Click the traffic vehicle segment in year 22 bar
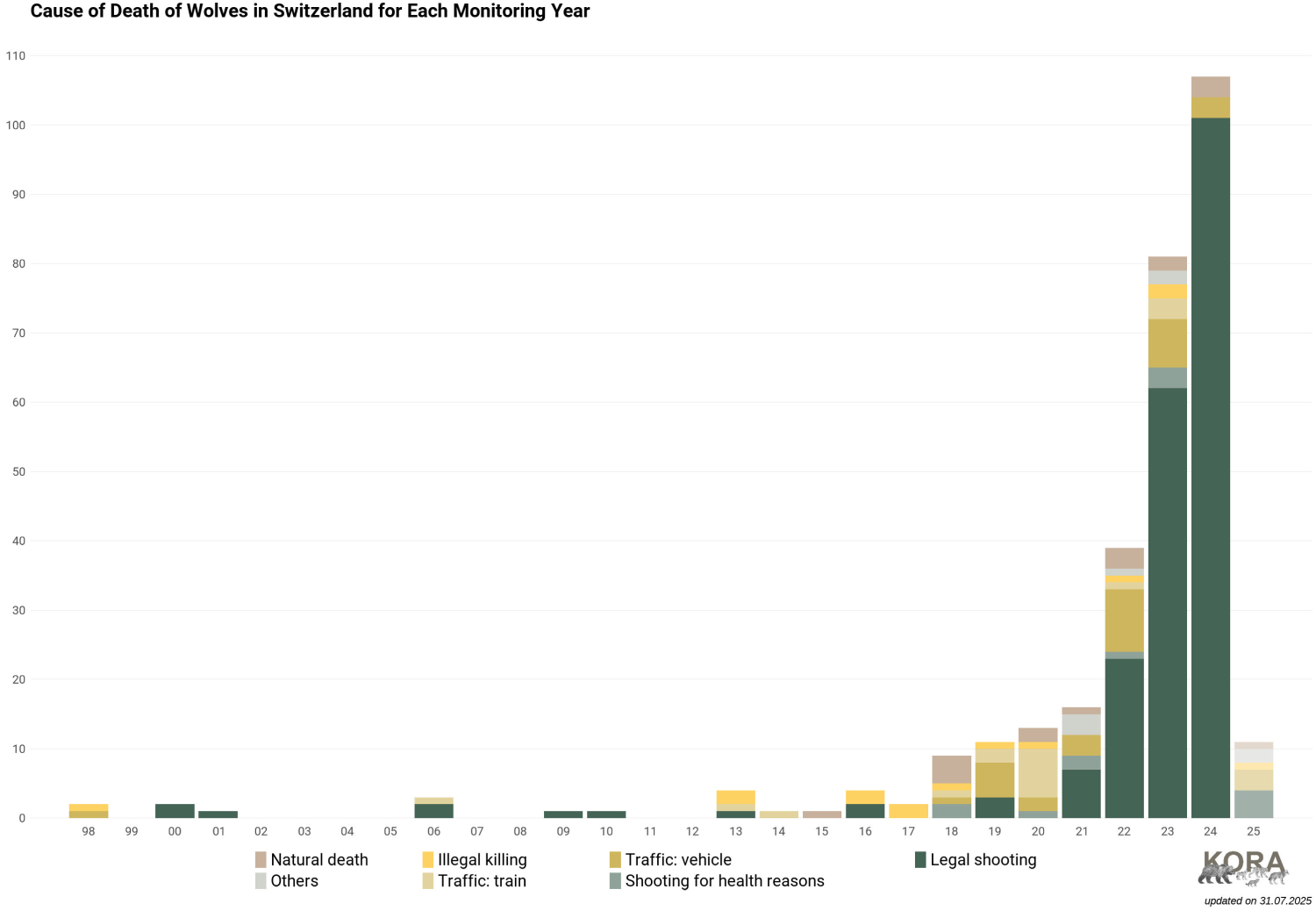1316x911 pixels. pos(1125,620)
